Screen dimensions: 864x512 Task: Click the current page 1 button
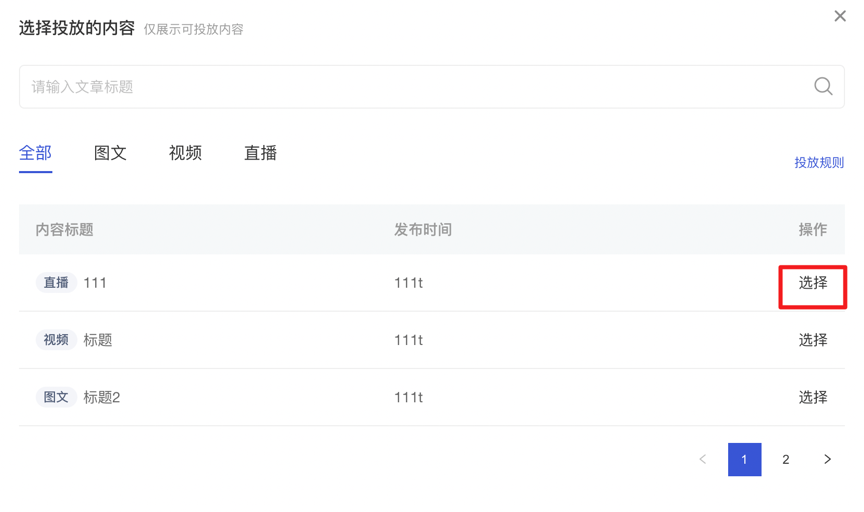pyautogui.click(x=744, y=459)
